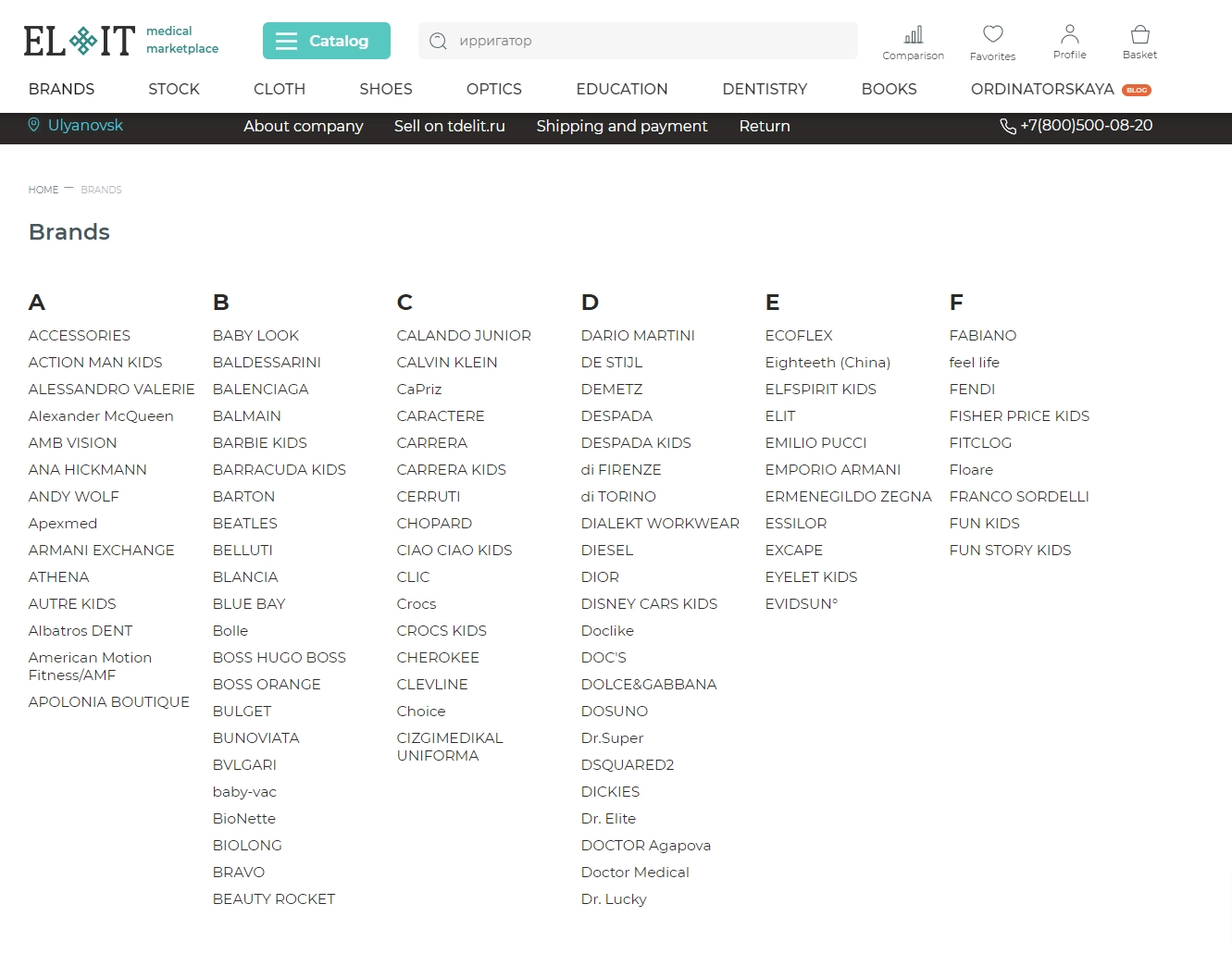This screenshot has width=1232, height=966.
Task: Open the Return page link
Action: coord(765,126)
